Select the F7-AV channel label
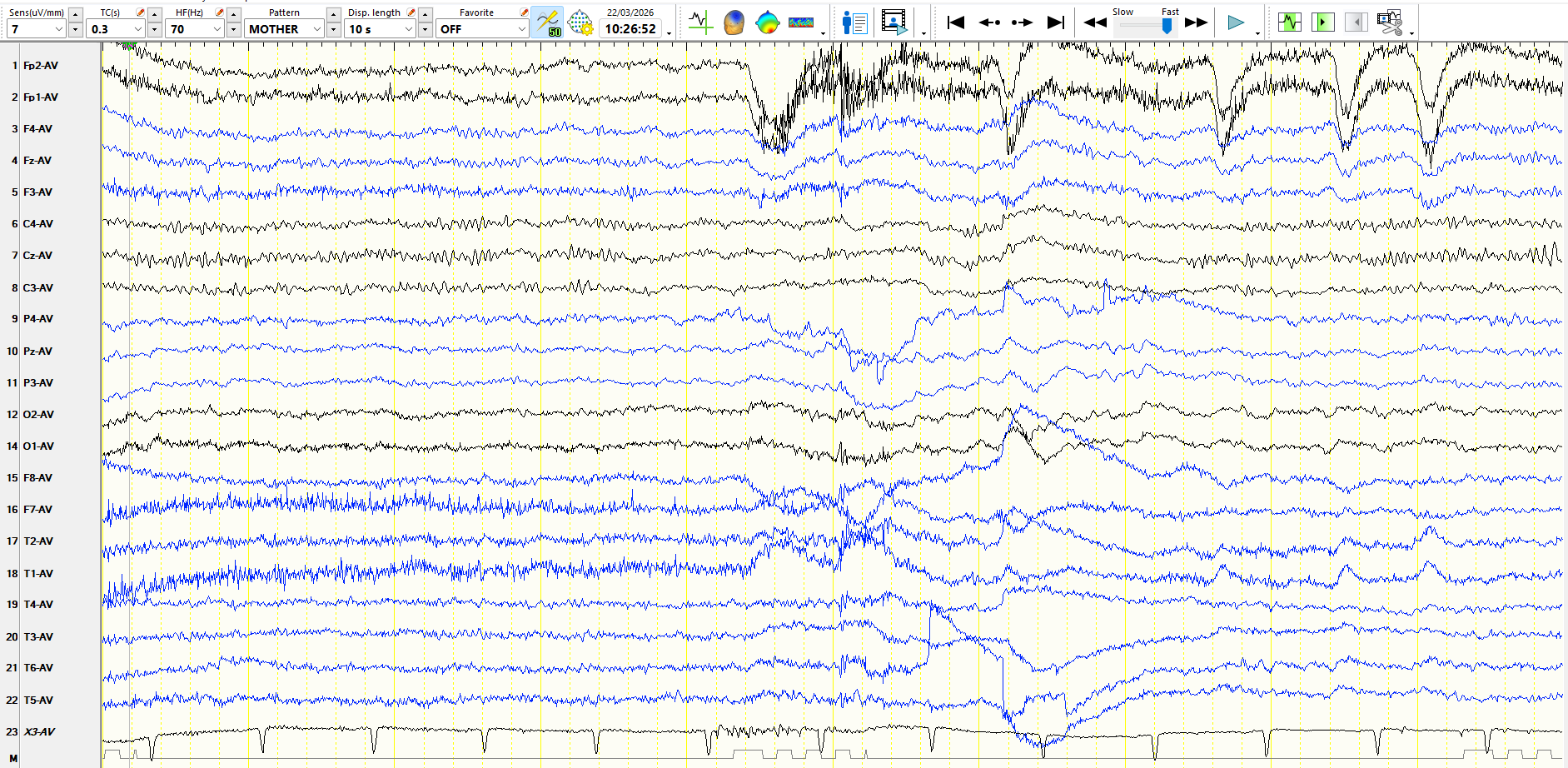 point(37,510)
